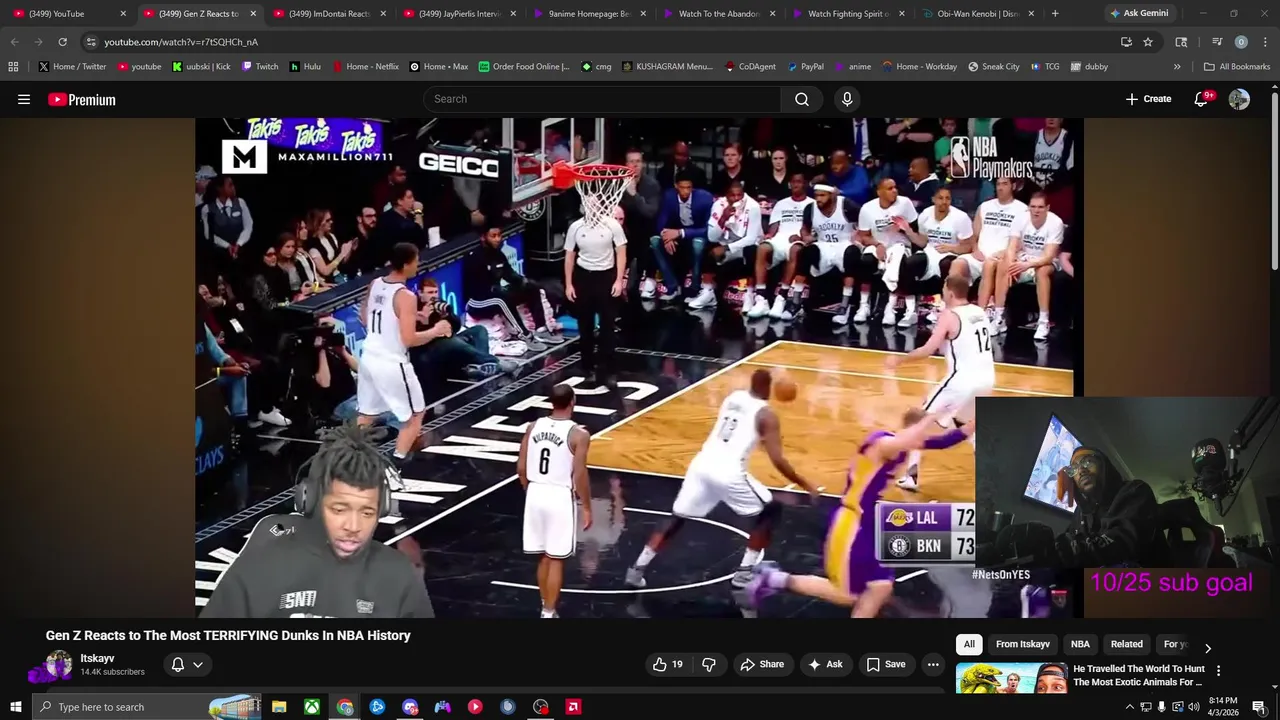This screenshot has height=720, width=1280.
Task: Open the Windows Start menu
Action: pyautogui.click(x=15, y=707)
